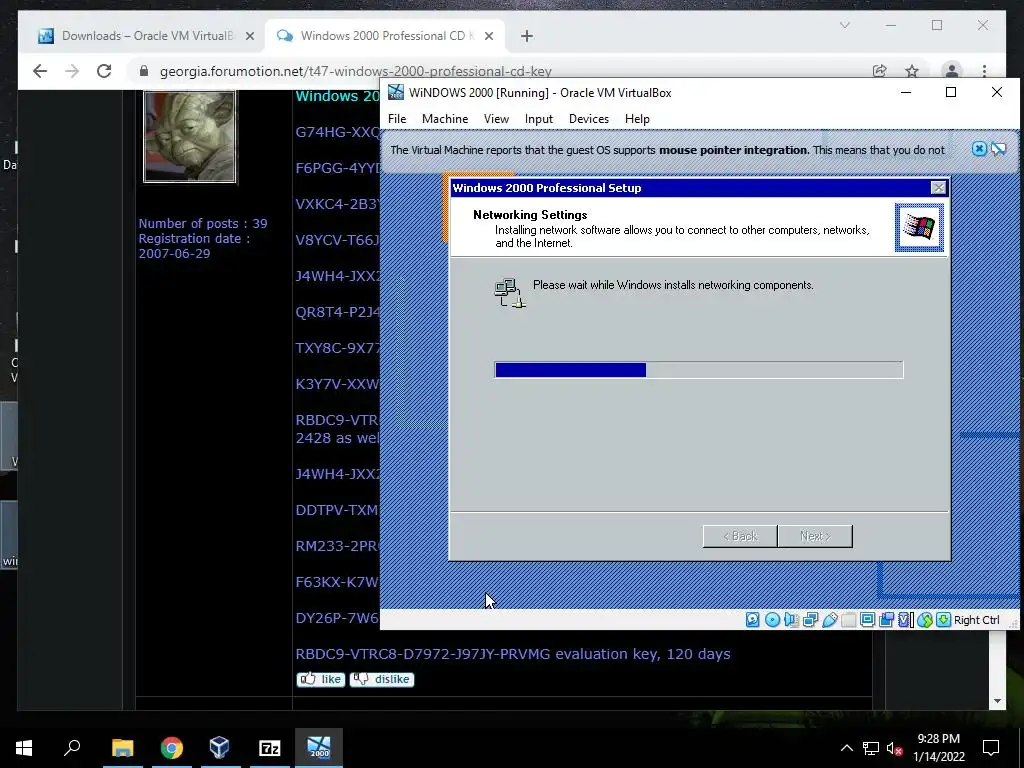Click the Chrome forward arrow

coord(72,71)
